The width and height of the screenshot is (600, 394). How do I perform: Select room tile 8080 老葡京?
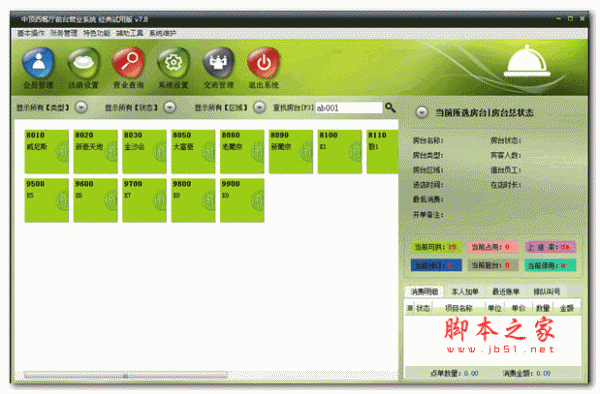[242, 152]
